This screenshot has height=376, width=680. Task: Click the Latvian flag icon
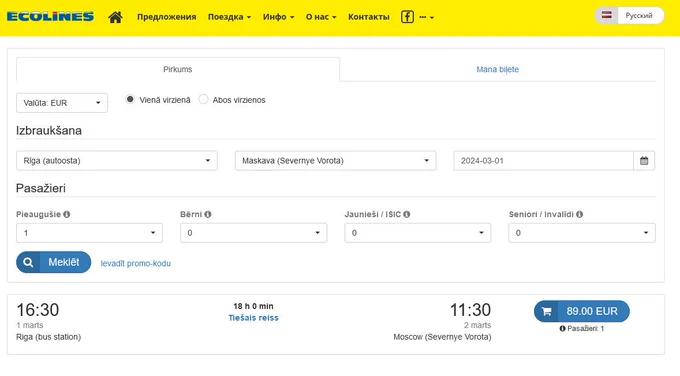click(607, 15)
